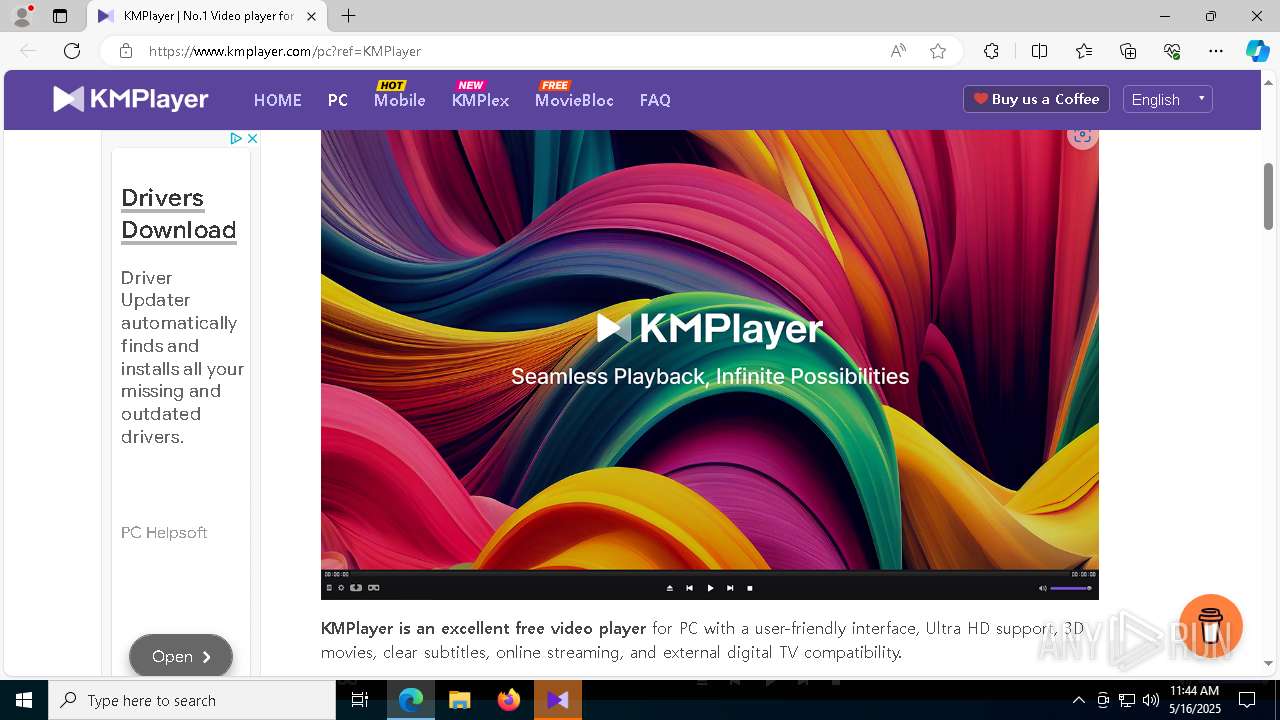The width and height of the screenshot is (1280, 720).
Task: Open a new browser tab
Action: click(x=348, y=16)
